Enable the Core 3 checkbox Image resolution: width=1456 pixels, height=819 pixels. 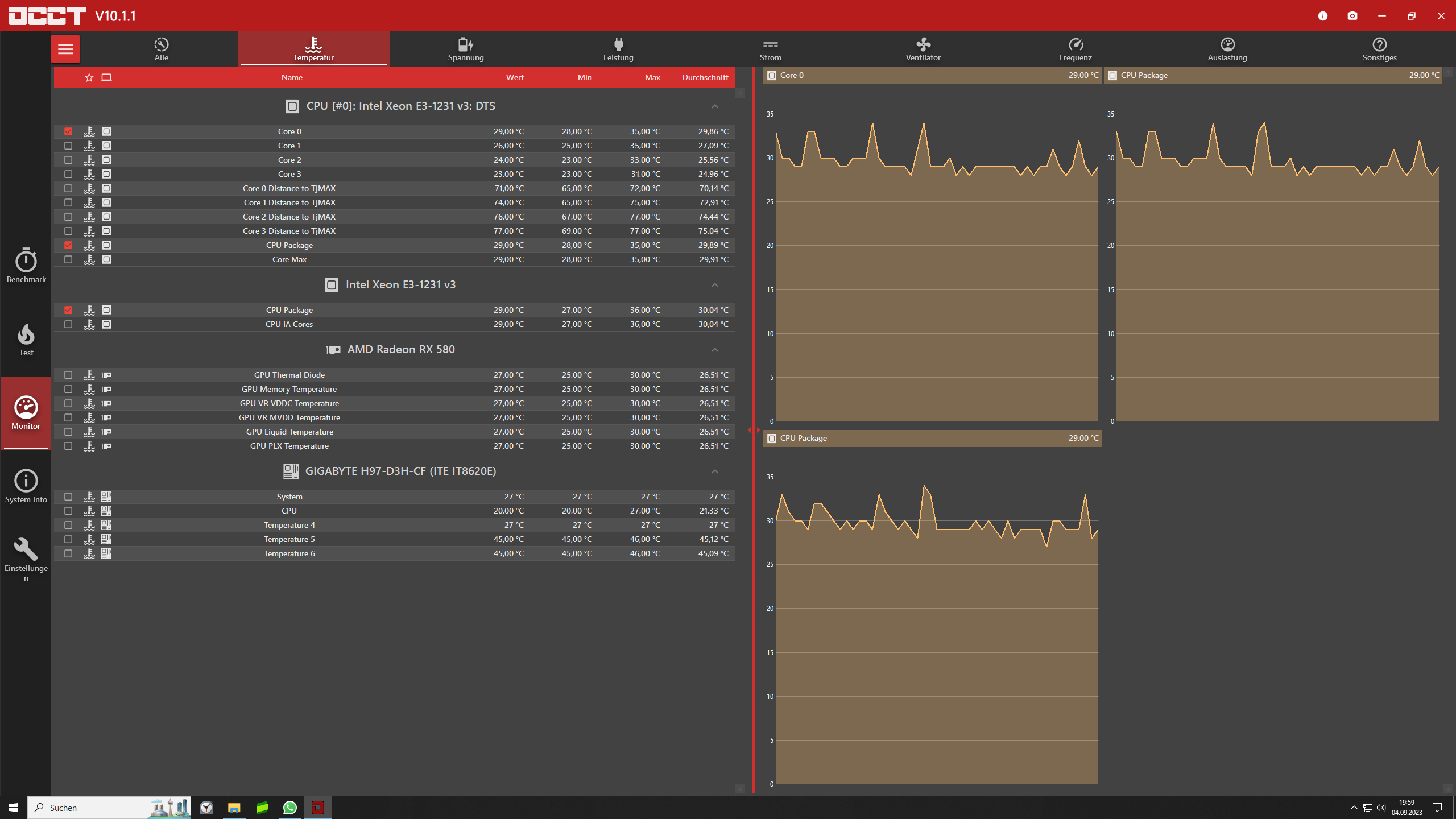pos(68,174)
